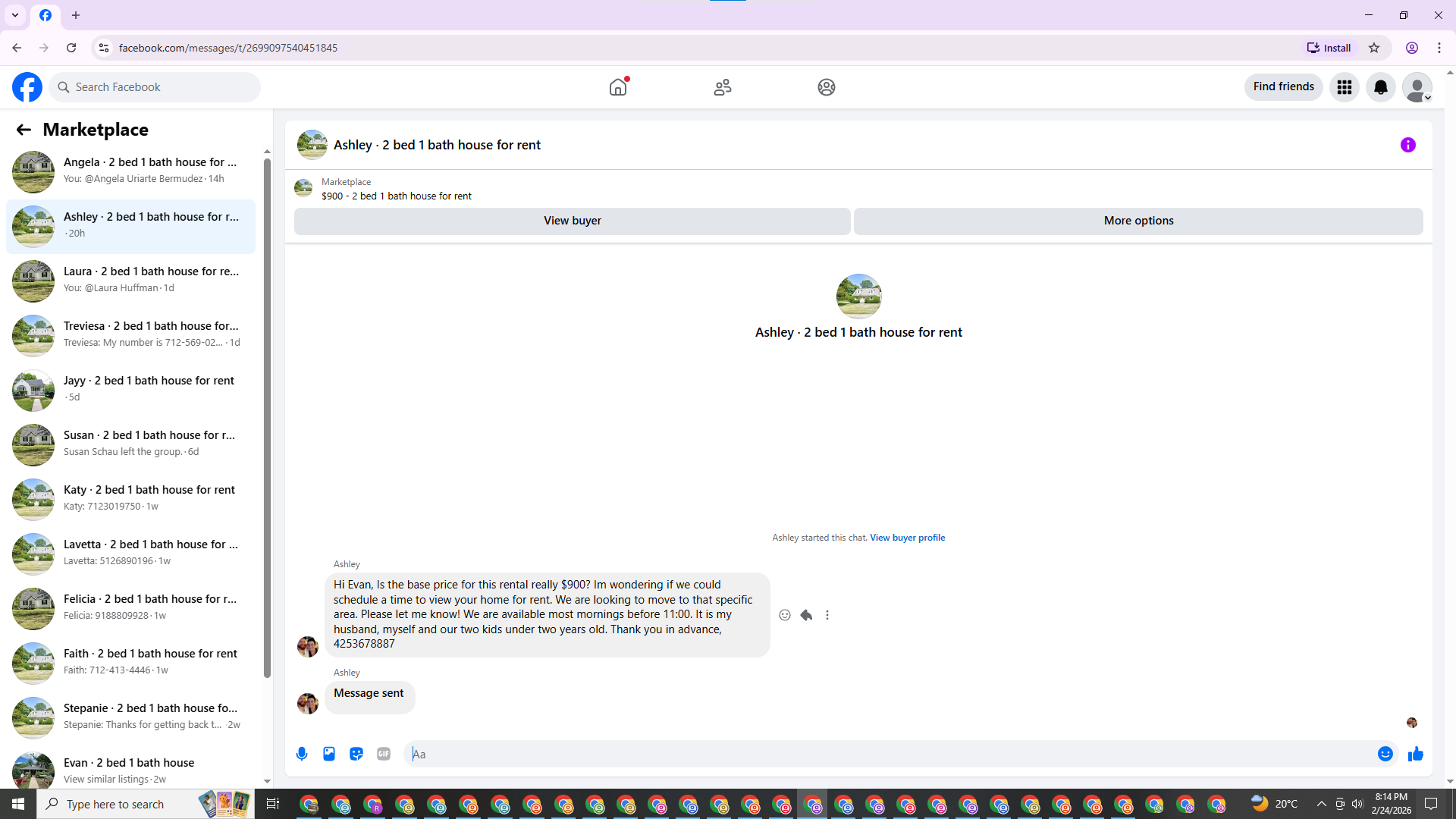Open the account profile dropdown menu
Viewport: 1456px width, 819px height.
click(x=1417, y=87)
